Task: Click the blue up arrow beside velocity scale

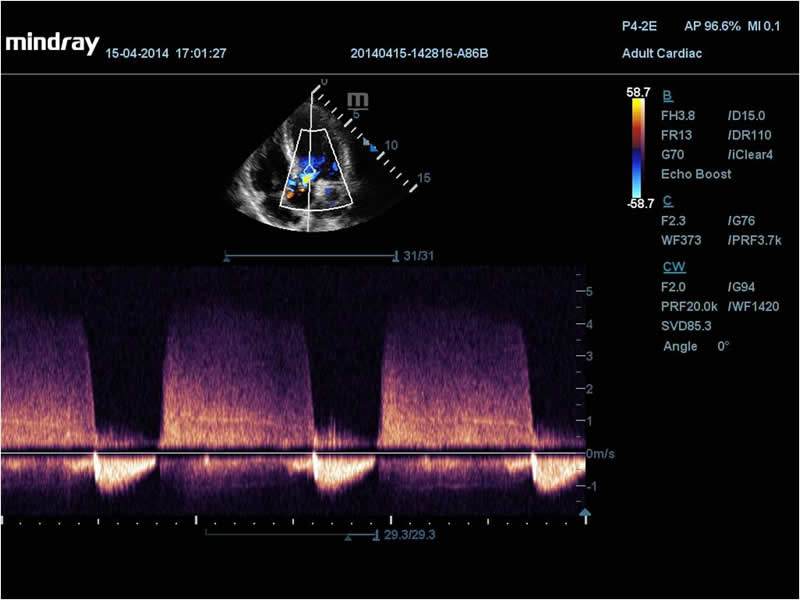Action: [x=588, y=513]
